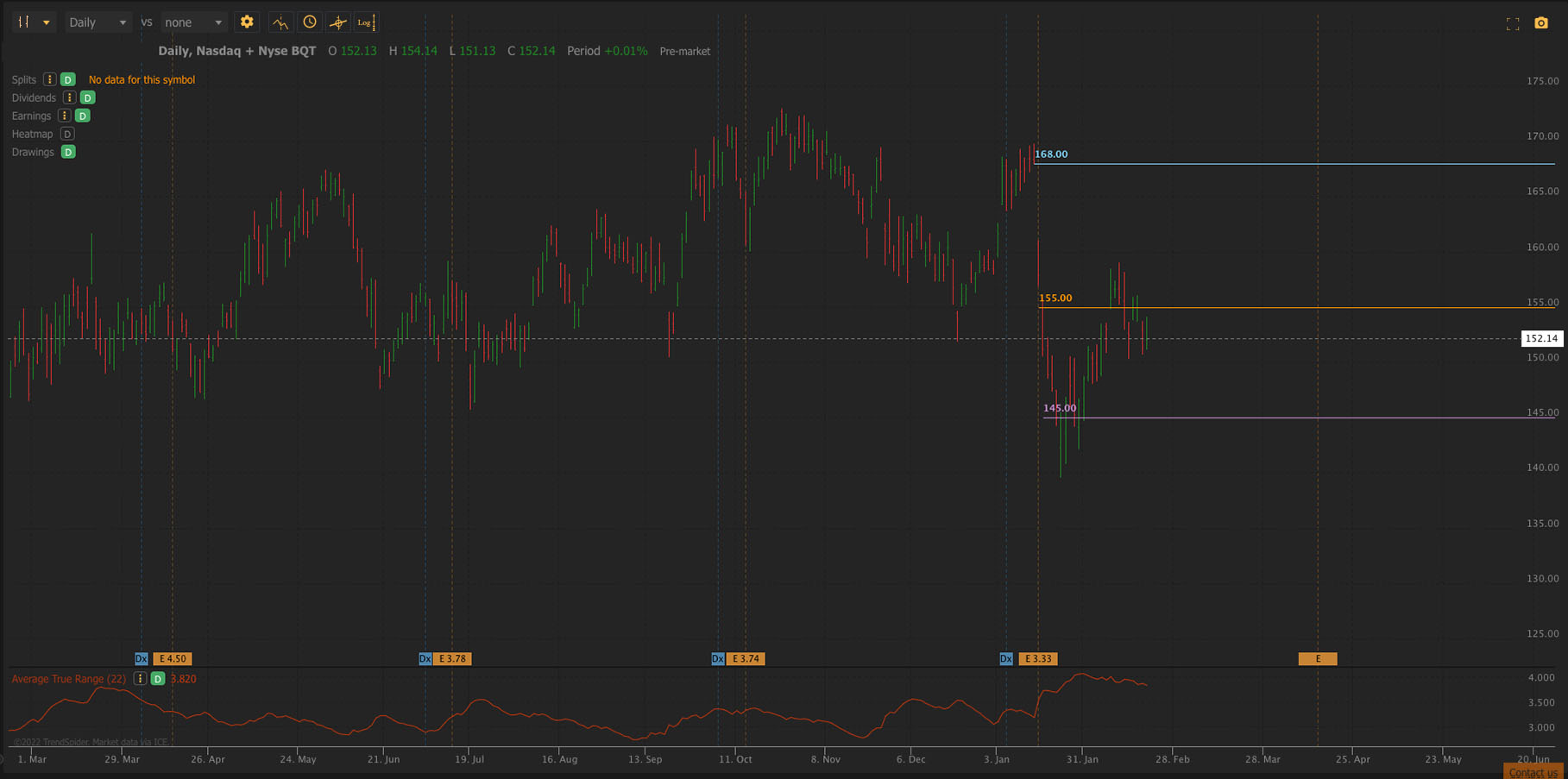Click the Dx dividend marker near E 3.78
The image size is (1568, 779).
425,659
